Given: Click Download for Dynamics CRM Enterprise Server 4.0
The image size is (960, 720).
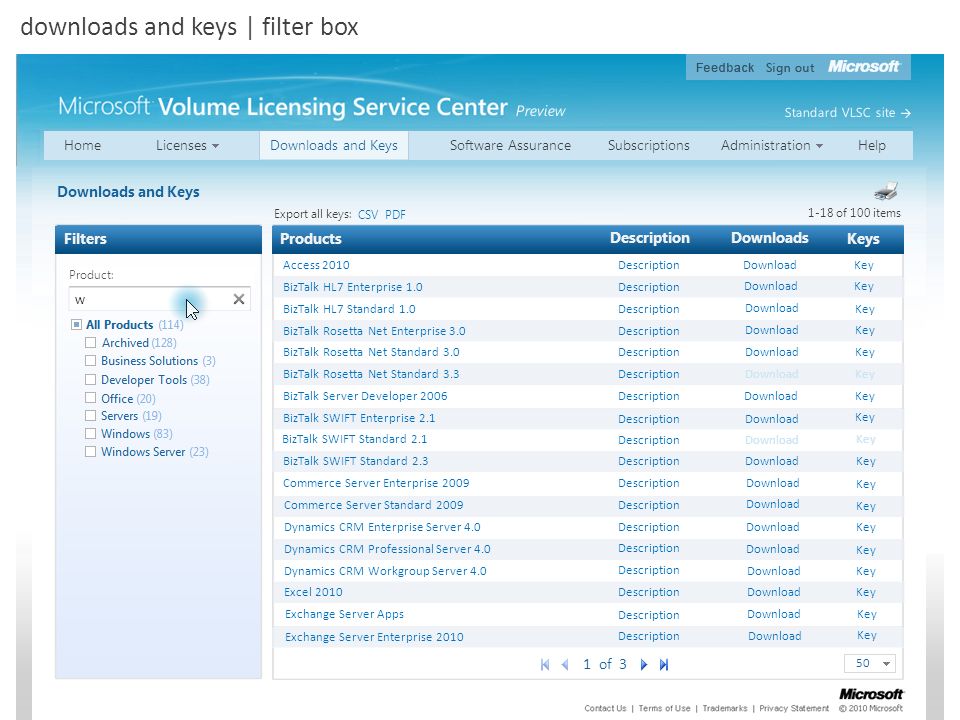Looking at the screenshot, I should click(773, 527).
